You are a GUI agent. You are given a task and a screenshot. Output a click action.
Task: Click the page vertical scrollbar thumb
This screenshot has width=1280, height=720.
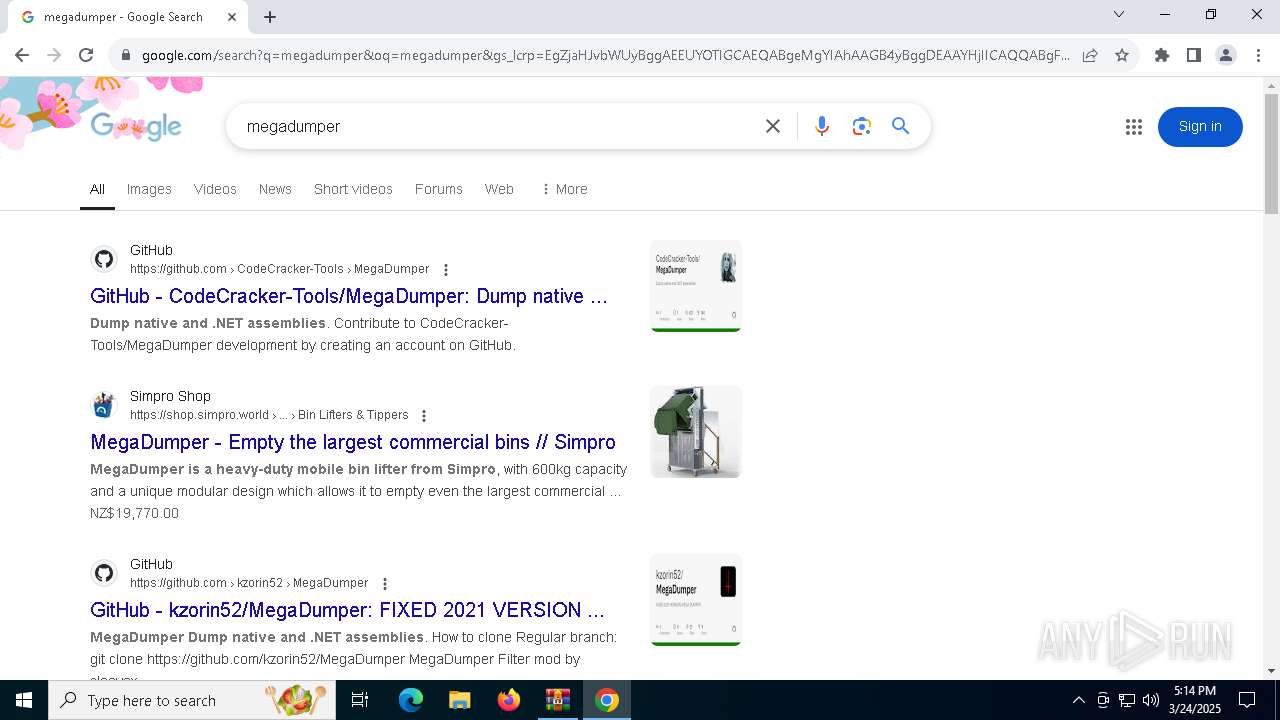point(1271,153)
